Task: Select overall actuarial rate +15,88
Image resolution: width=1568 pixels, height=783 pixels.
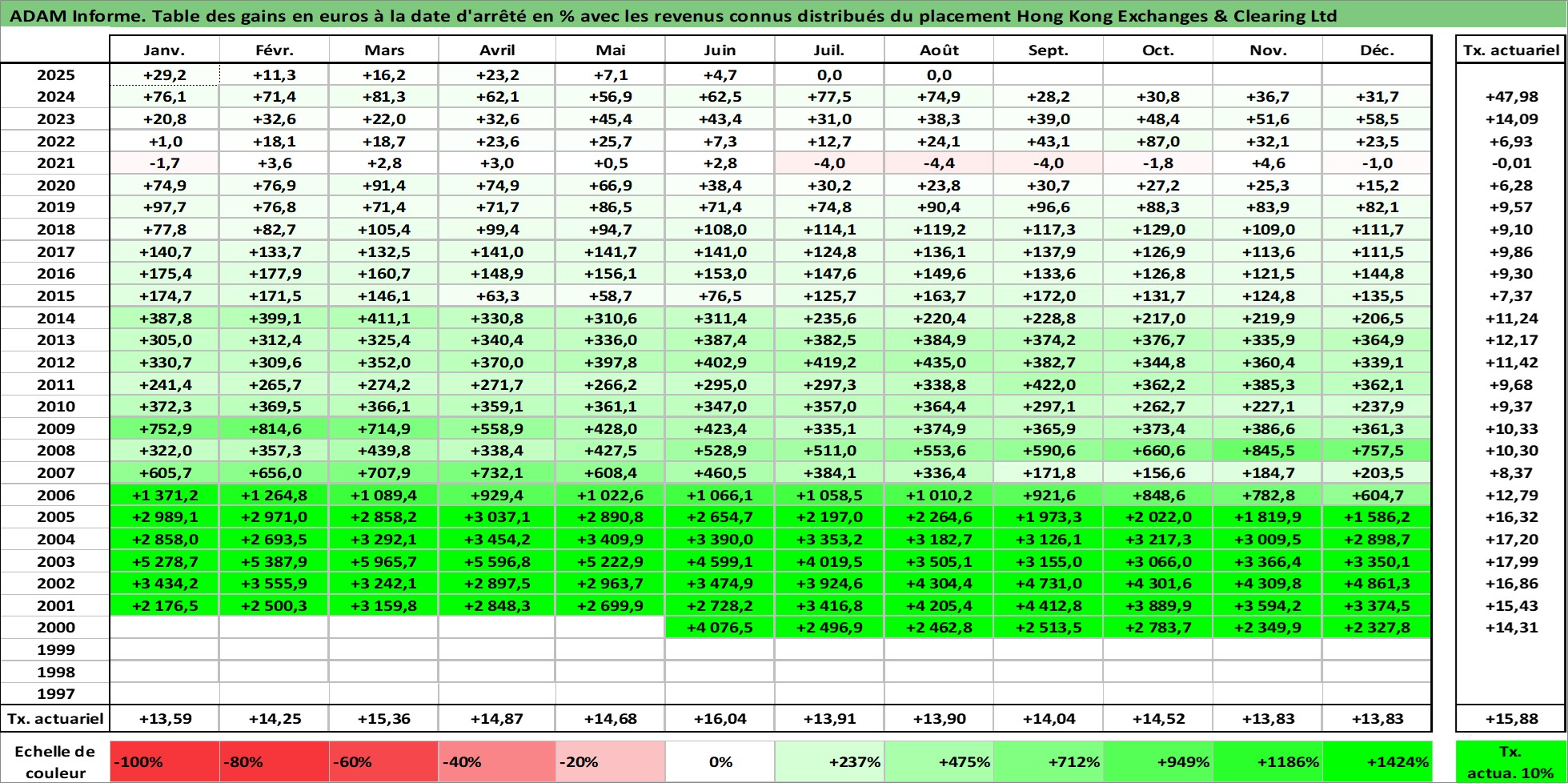Action: 1510,719
